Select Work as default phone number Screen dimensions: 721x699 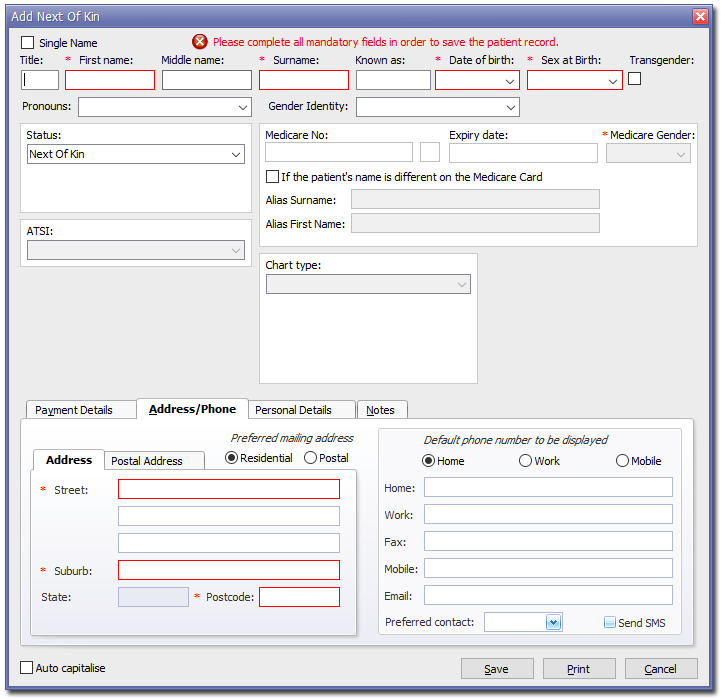525,461
